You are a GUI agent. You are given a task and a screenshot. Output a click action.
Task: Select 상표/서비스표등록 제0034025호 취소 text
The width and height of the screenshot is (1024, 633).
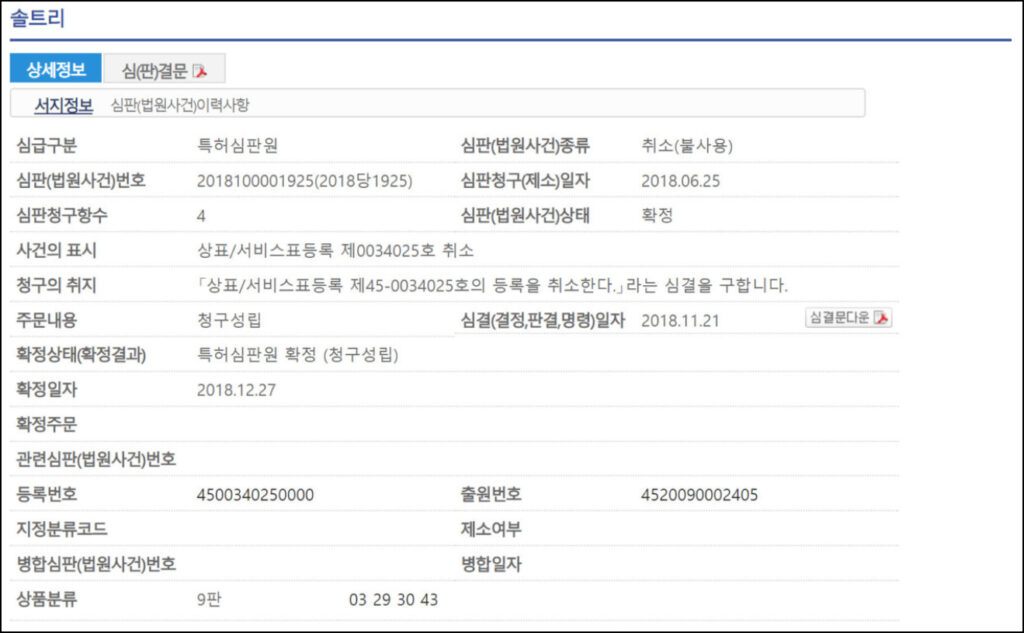point(335,250)
